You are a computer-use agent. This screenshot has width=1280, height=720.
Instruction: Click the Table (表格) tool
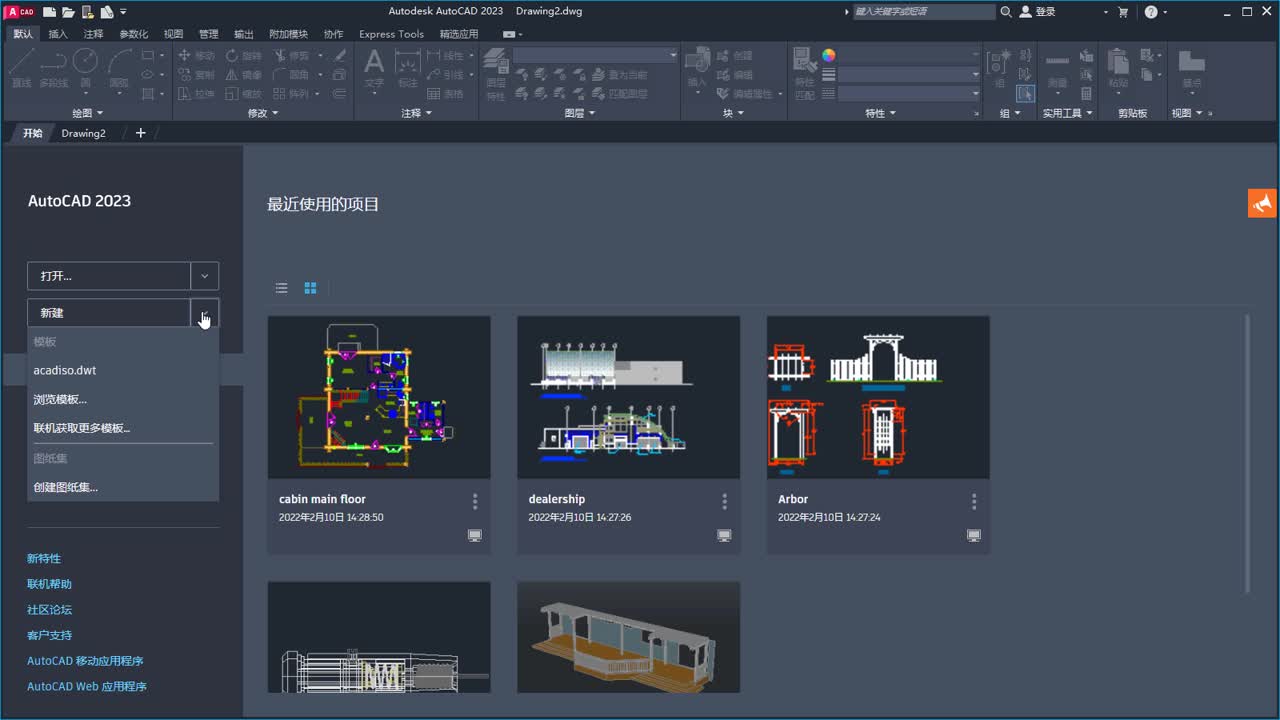point(445,94)
